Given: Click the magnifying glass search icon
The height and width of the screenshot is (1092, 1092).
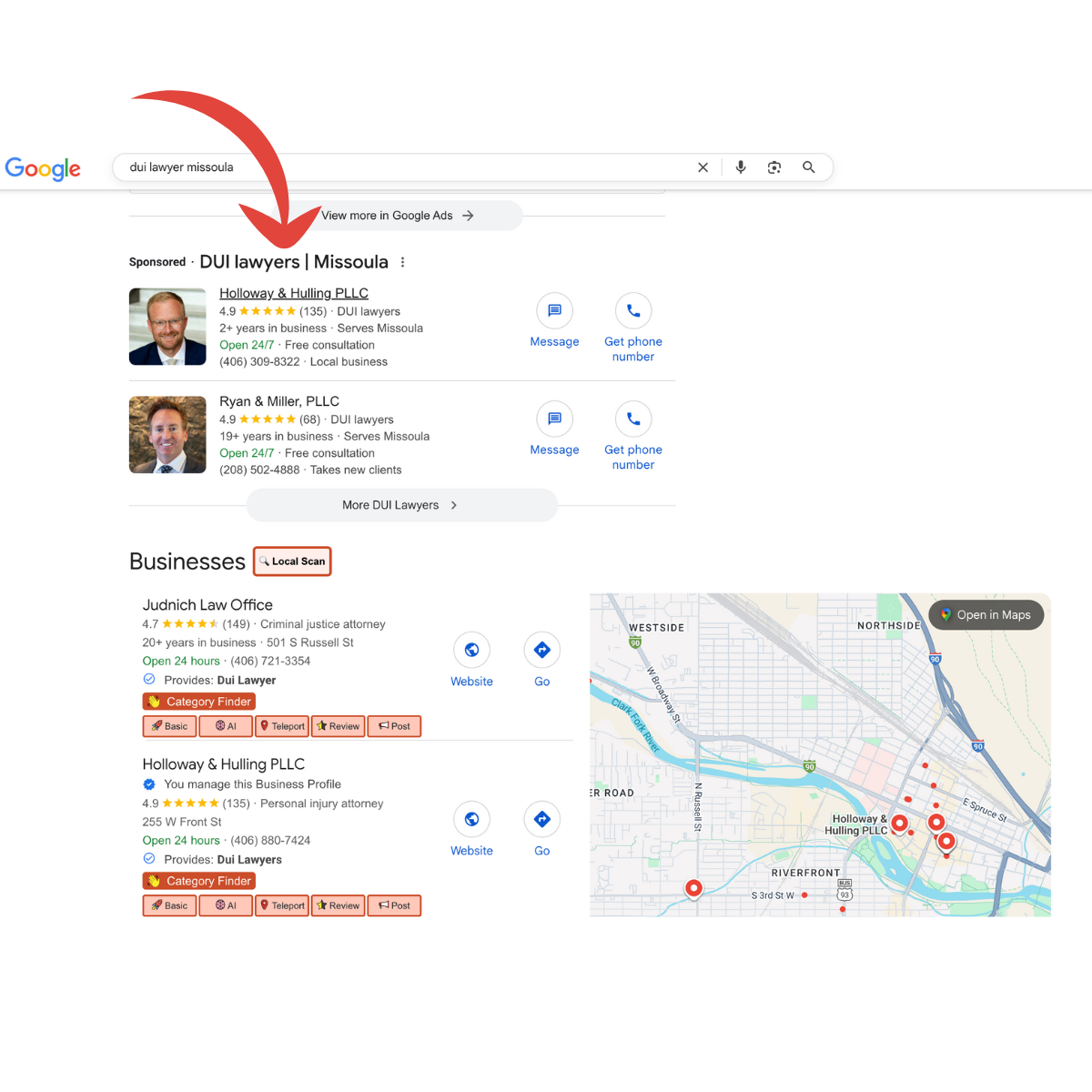Looking at the screenshot, I should click(x=808, y=167).
